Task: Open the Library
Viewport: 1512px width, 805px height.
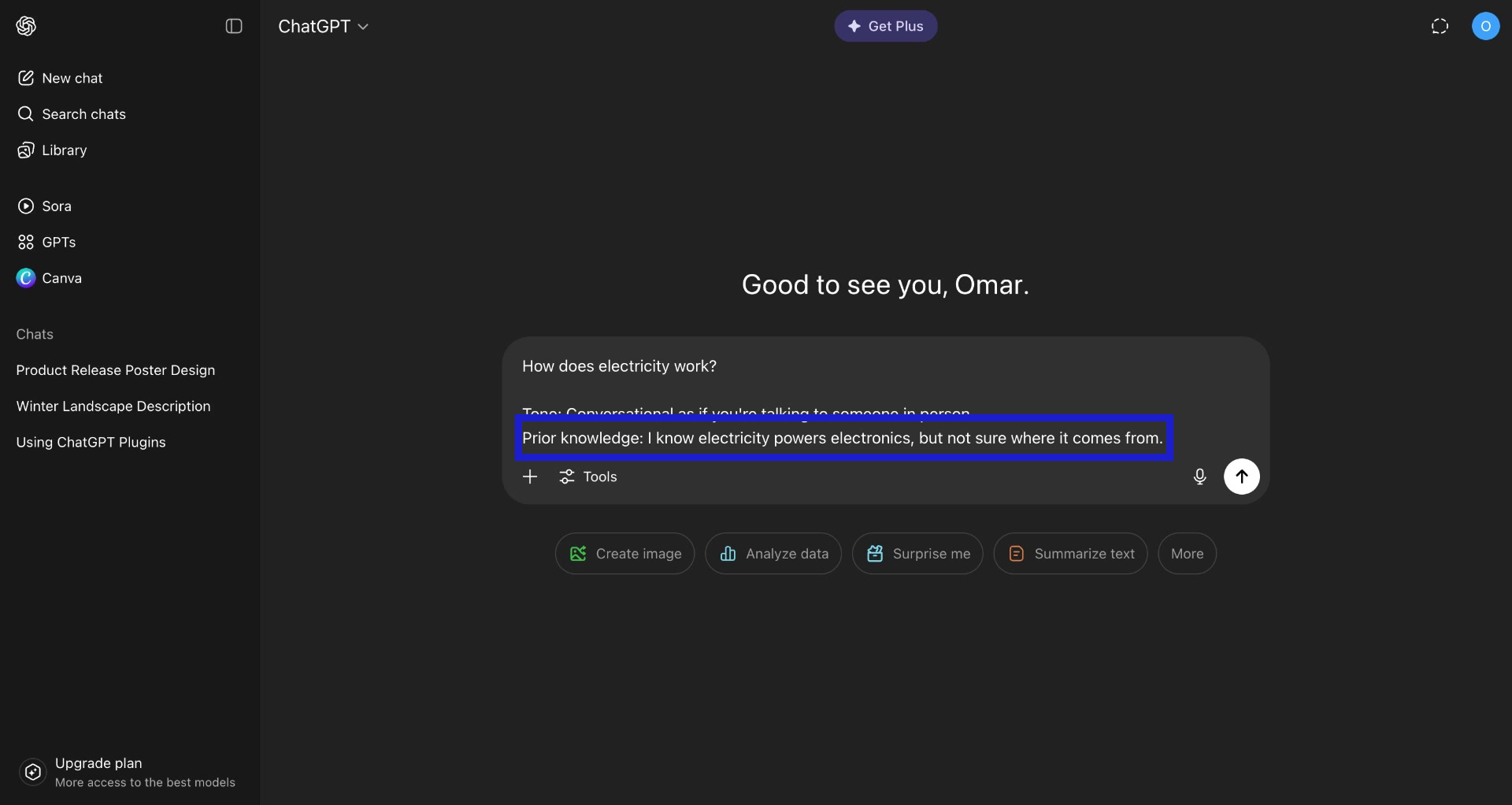Action: coord(64,150)
